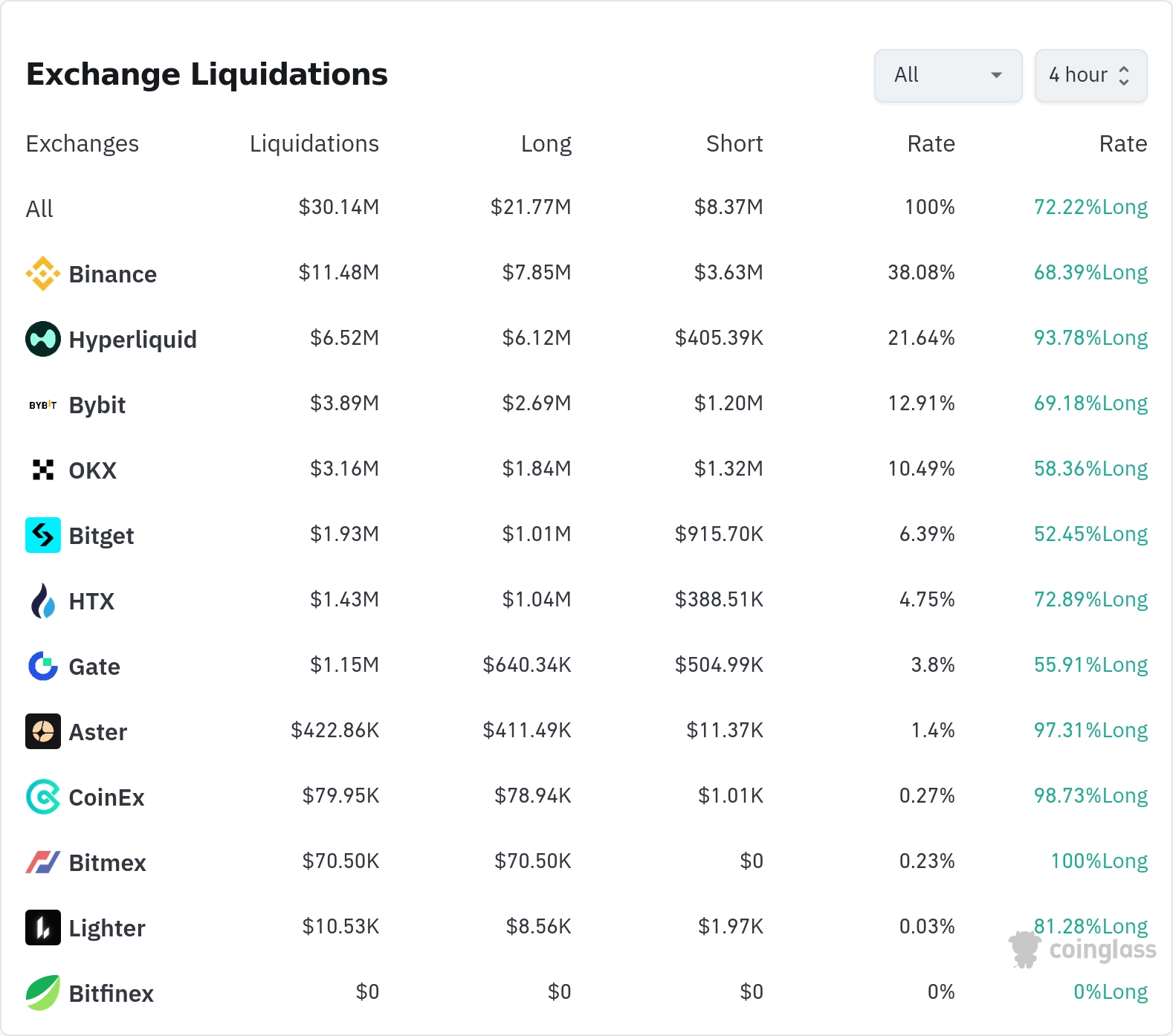The width and height of the screenshot is (1173, 1036).
Task: Sort by the Long column header
Action: click(x=546, y=143)
